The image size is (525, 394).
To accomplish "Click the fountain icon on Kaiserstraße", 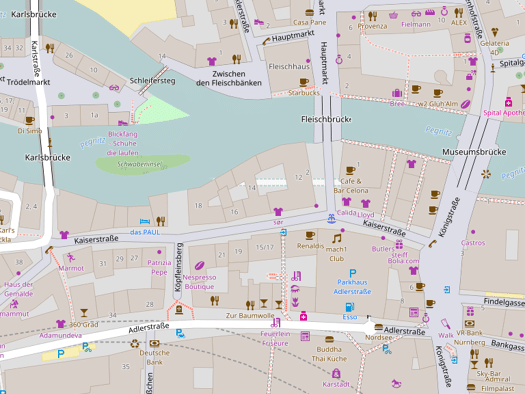I will pyautogui.click(x=331, y=219).
